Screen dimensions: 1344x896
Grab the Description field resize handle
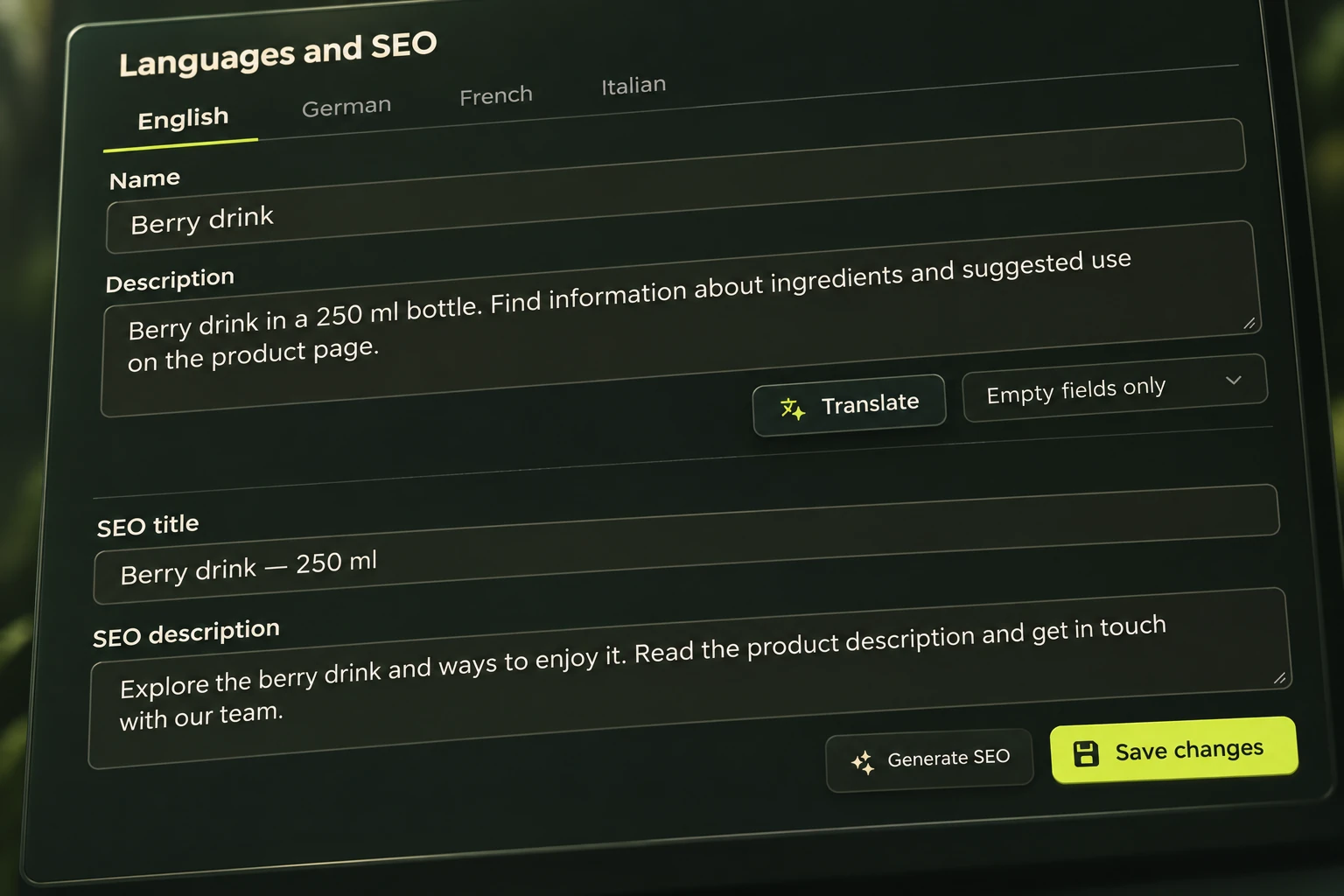tap(1249, 324)
